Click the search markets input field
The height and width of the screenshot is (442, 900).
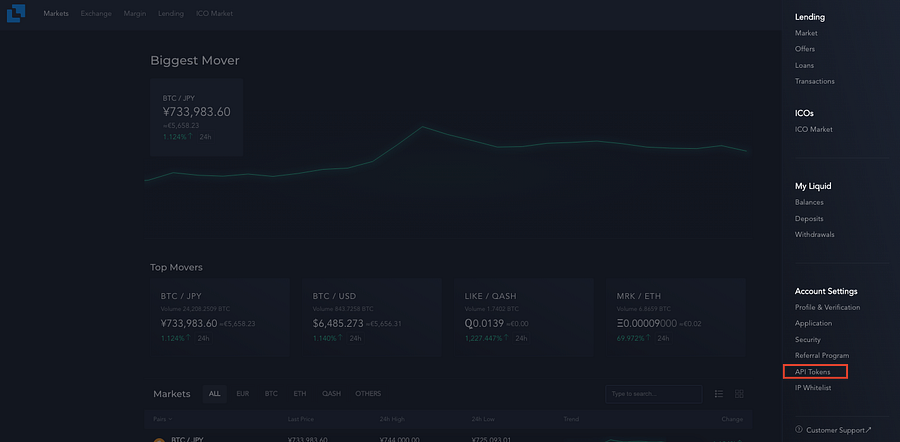pos(654,394)
